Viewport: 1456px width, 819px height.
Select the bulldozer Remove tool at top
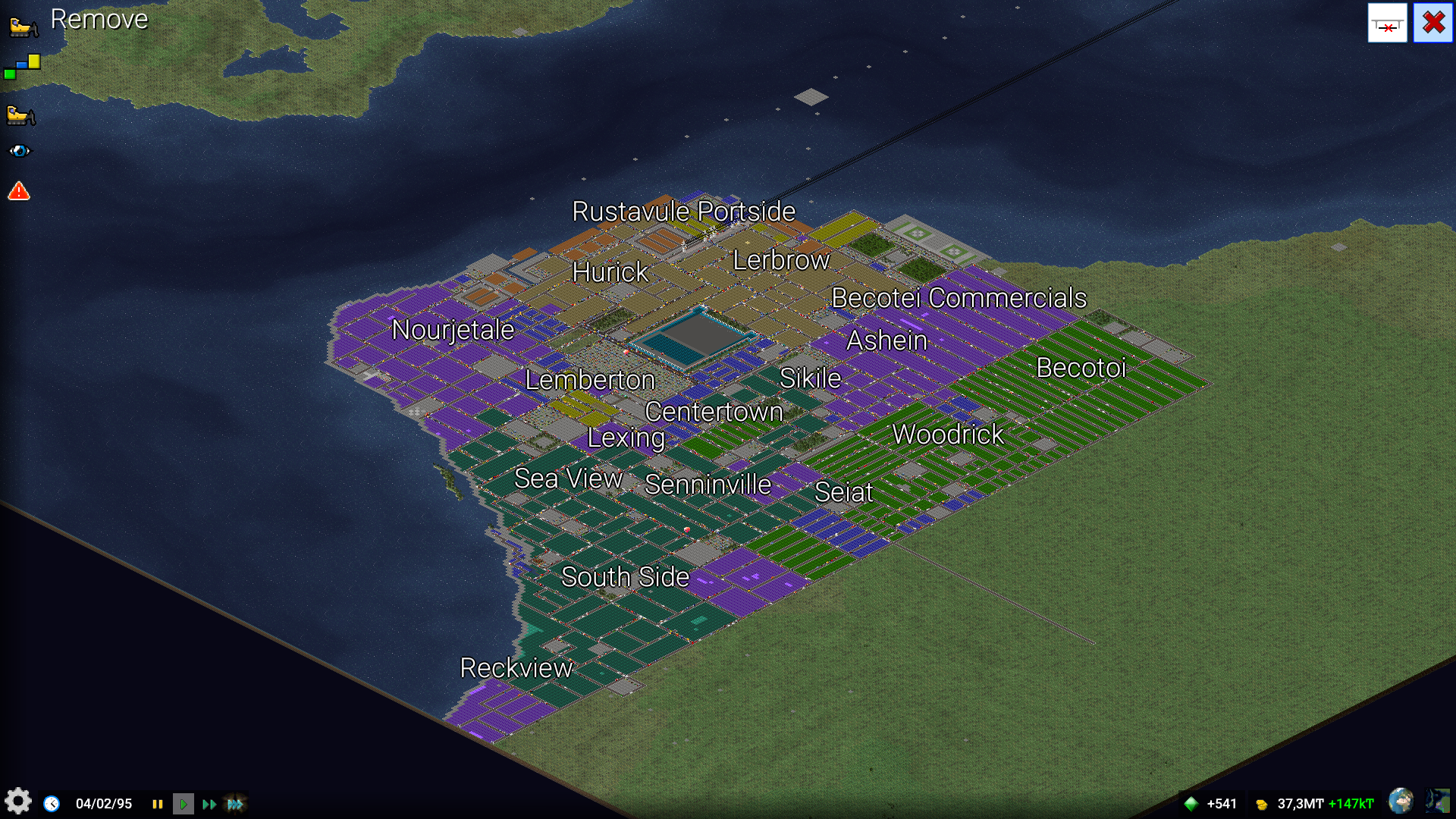[23, 27]
